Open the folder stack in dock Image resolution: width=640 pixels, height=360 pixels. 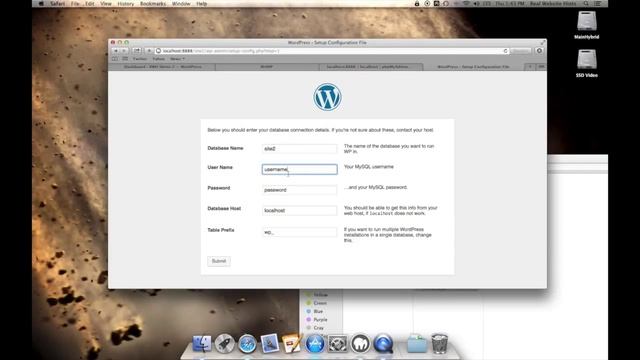[x=417, y=343]
